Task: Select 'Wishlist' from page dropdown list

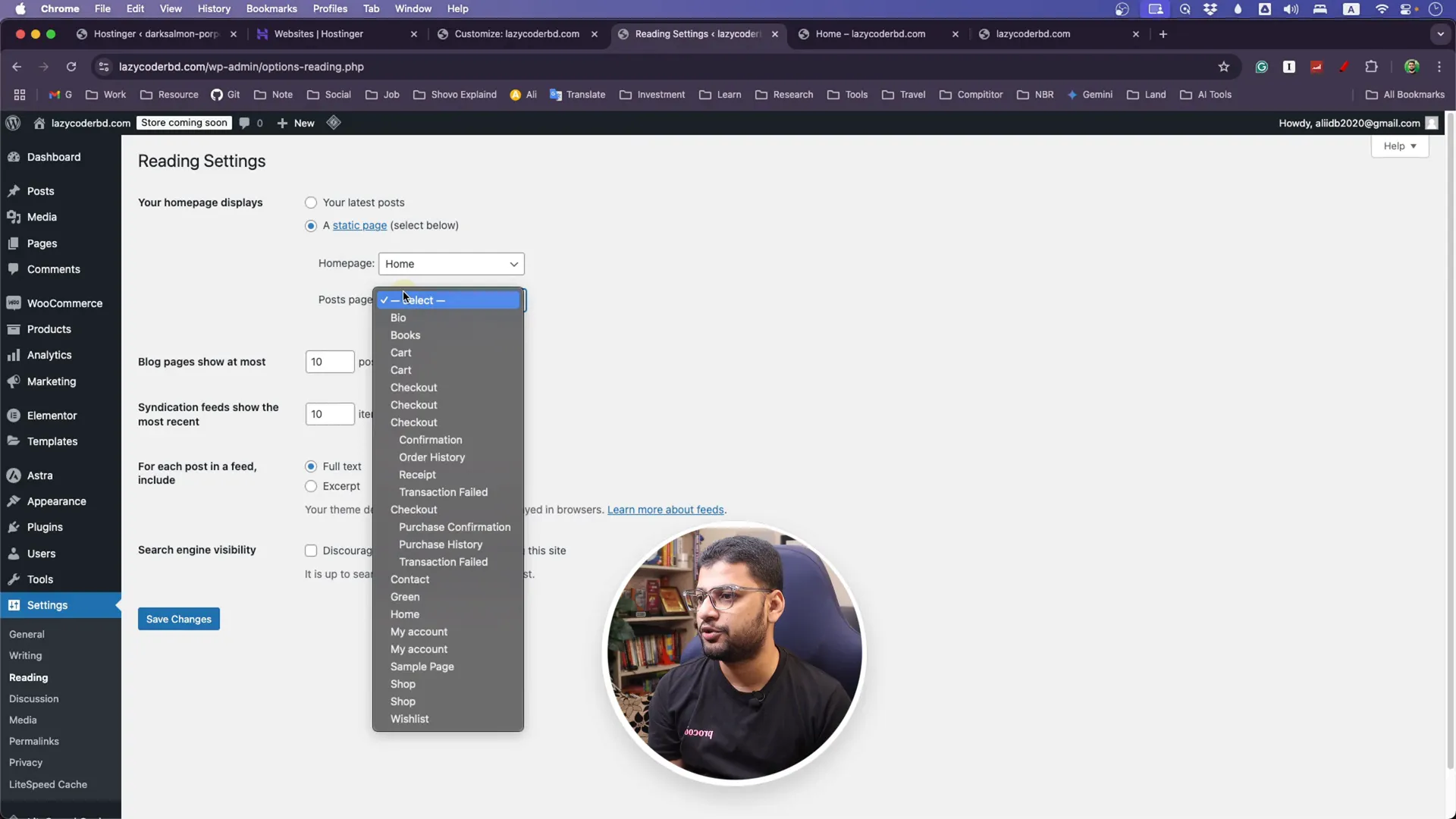Action: tap(410, 718)
